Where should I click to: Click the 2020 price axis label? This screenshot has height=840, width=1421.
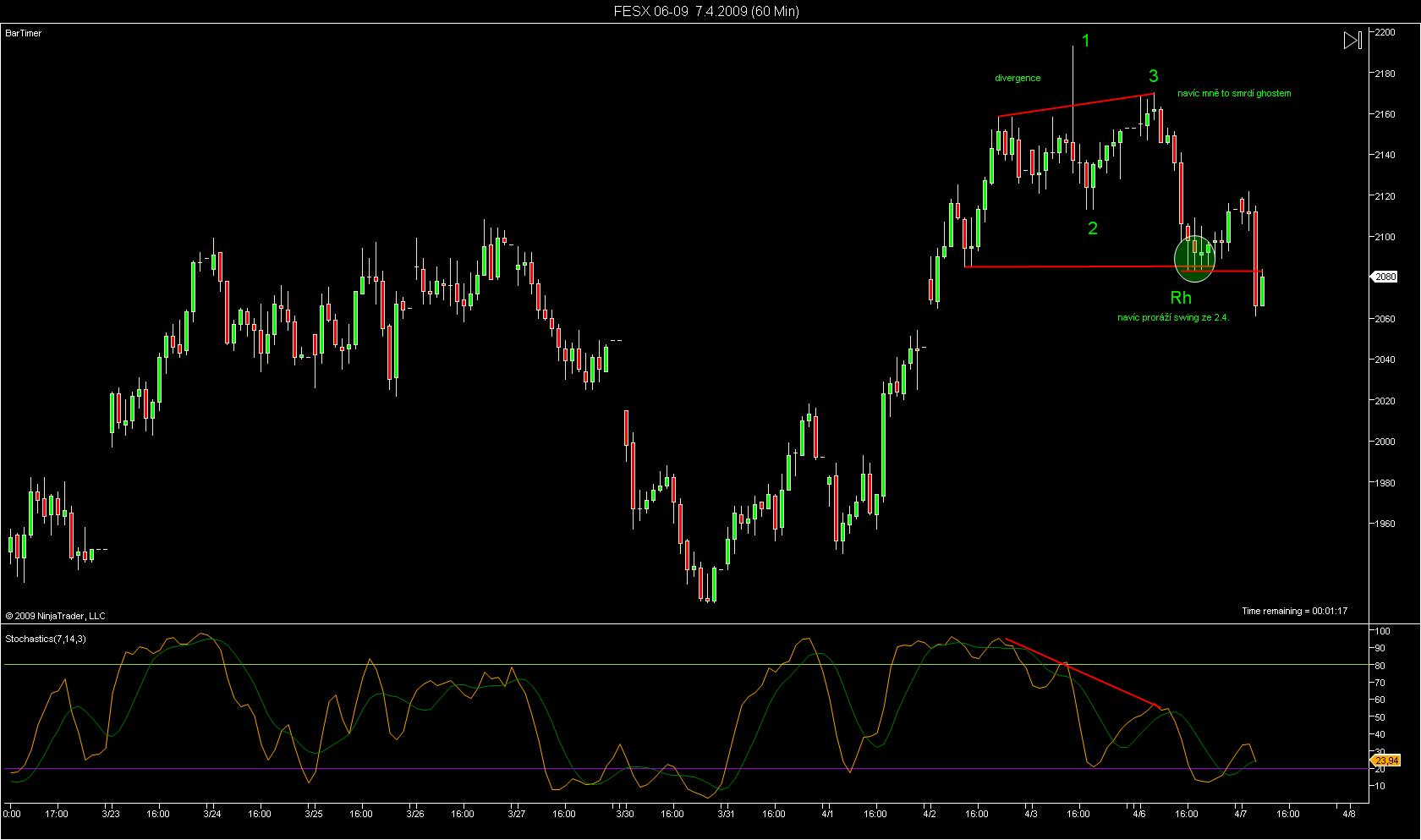click(x=1385, y=401)
